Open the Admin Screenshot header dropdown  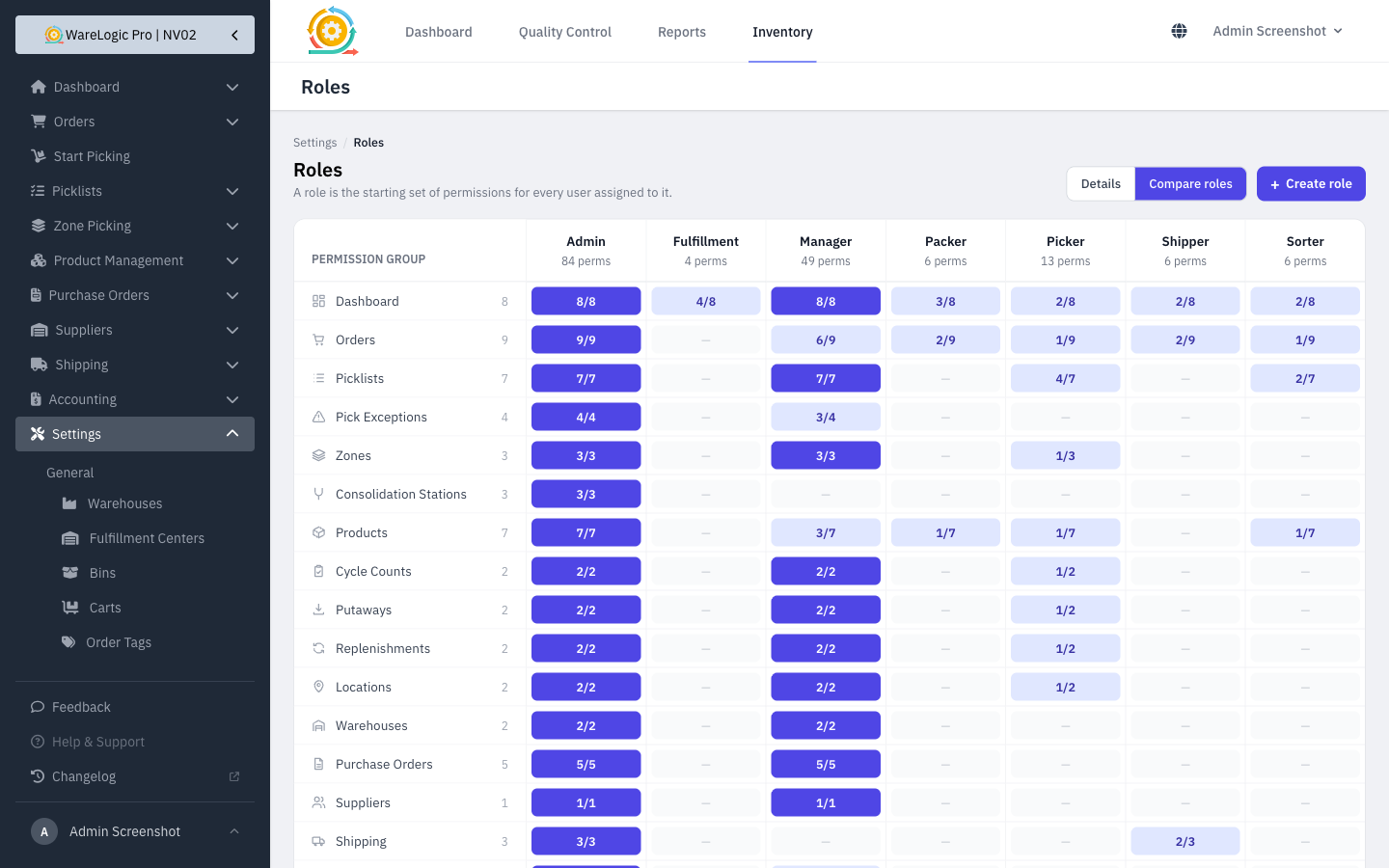click(1277, 31)
